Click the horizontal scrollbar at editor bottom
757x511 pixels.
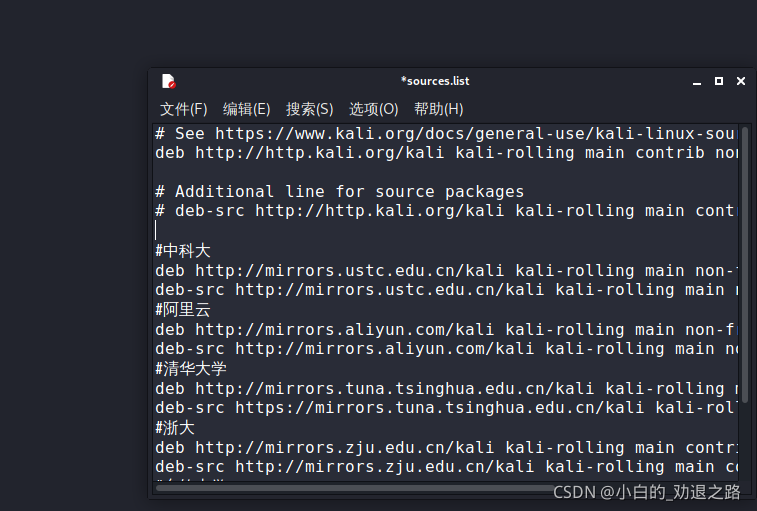coord(355,488)
